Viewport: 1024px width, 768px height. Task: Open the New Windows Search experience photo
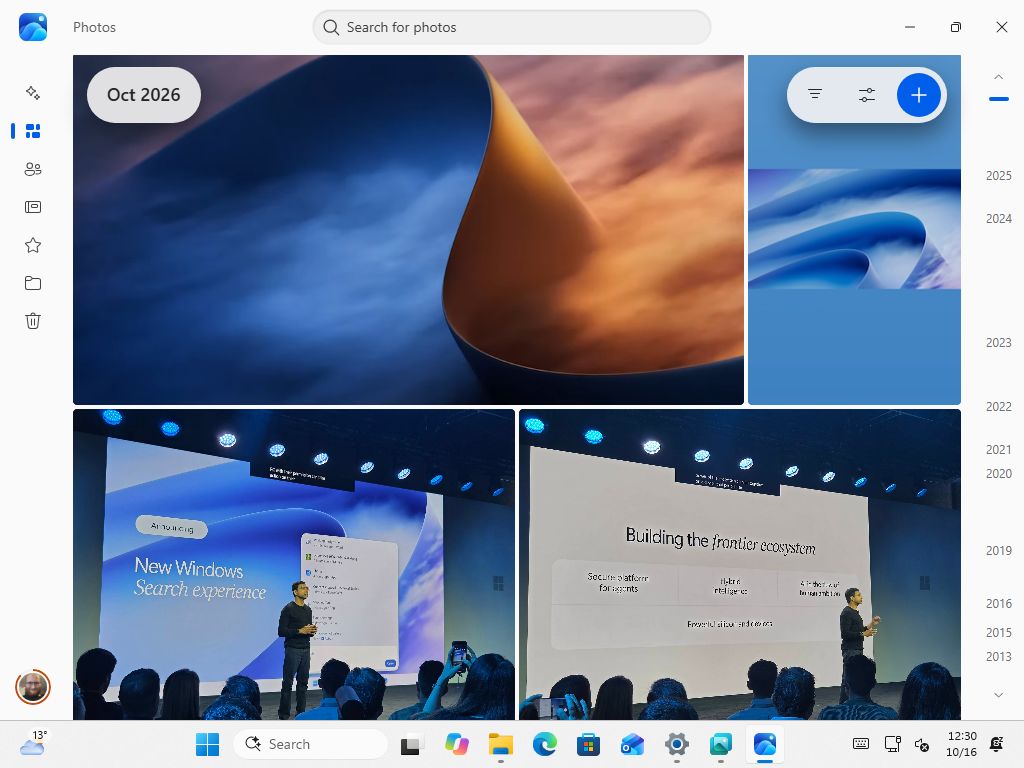[x=294, y=564]
